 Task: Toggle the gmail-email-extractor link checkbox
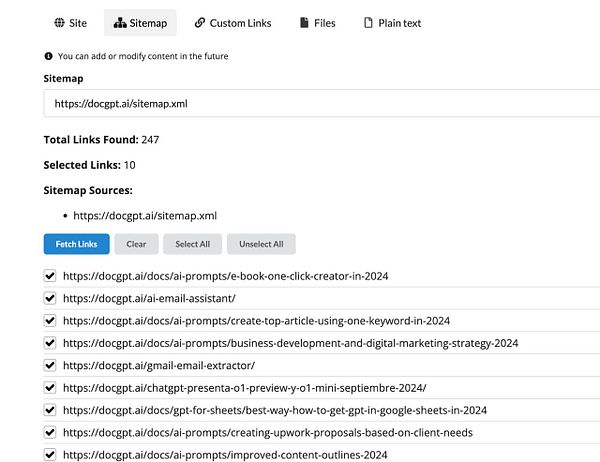(x=50, y=365)
